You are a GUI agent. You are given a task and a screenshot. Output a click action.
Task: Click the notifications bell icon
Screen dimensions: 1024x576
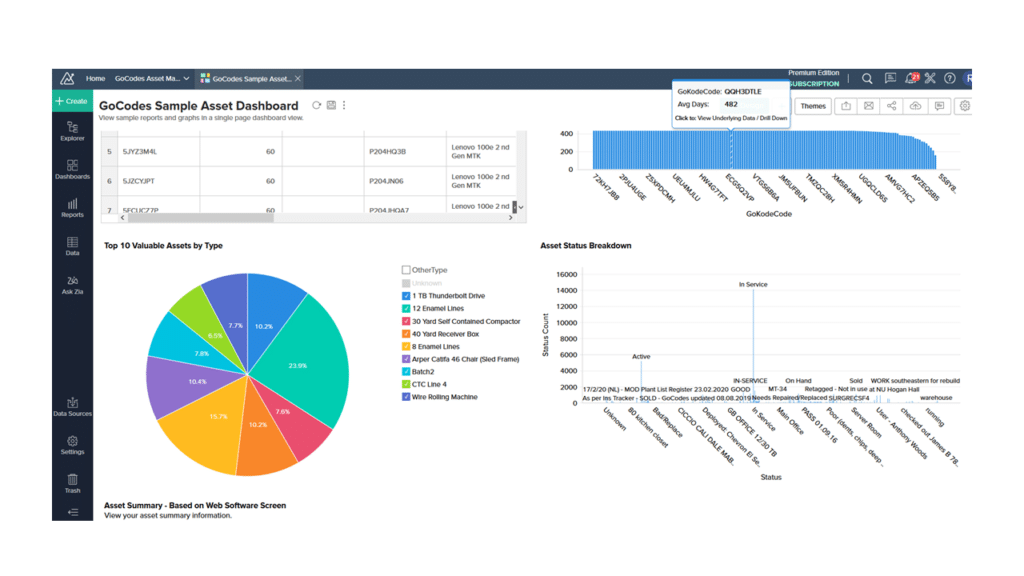tap(910, 78)
